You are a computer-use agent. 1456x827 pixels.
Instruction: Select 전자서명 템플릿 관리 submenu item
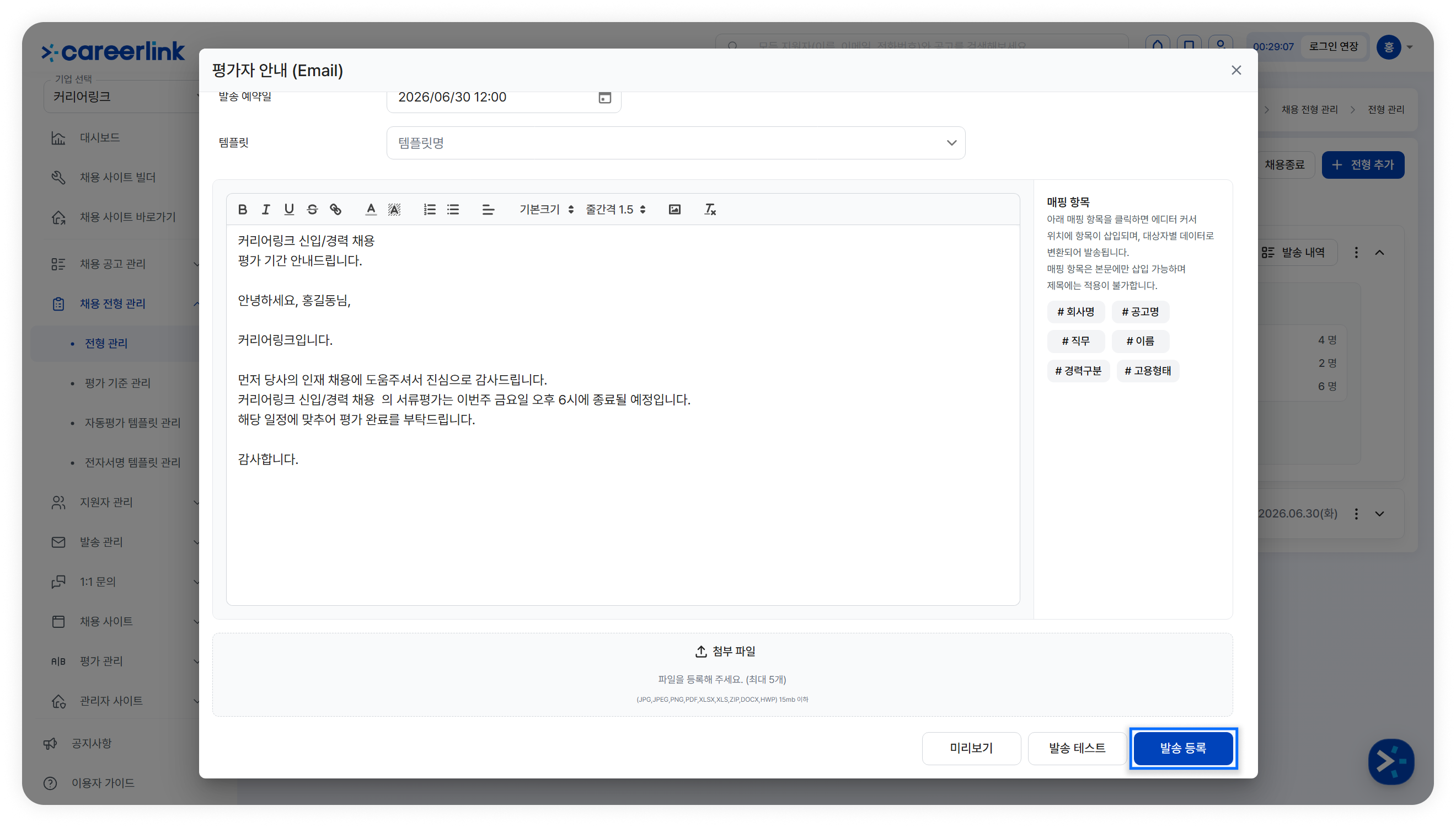pyautogui.click(x=133, y=463)
